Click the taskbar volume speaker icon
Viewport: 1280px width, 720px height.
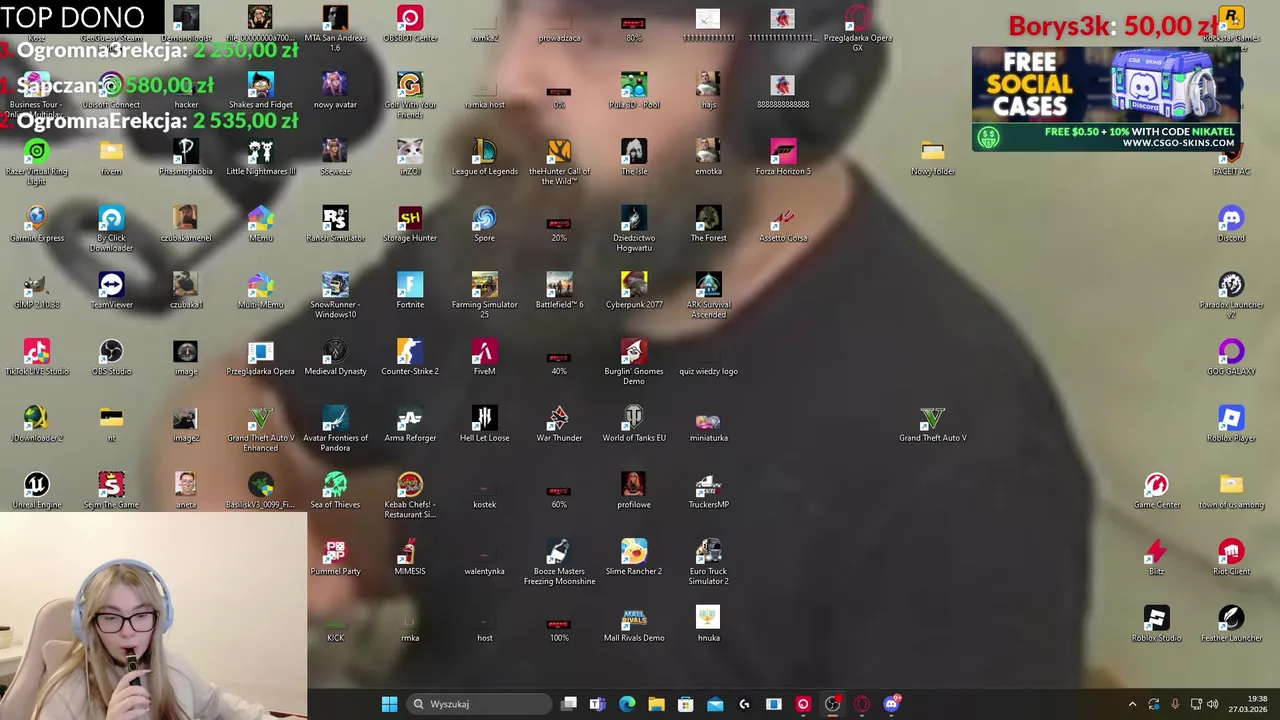coord(1212,704)
